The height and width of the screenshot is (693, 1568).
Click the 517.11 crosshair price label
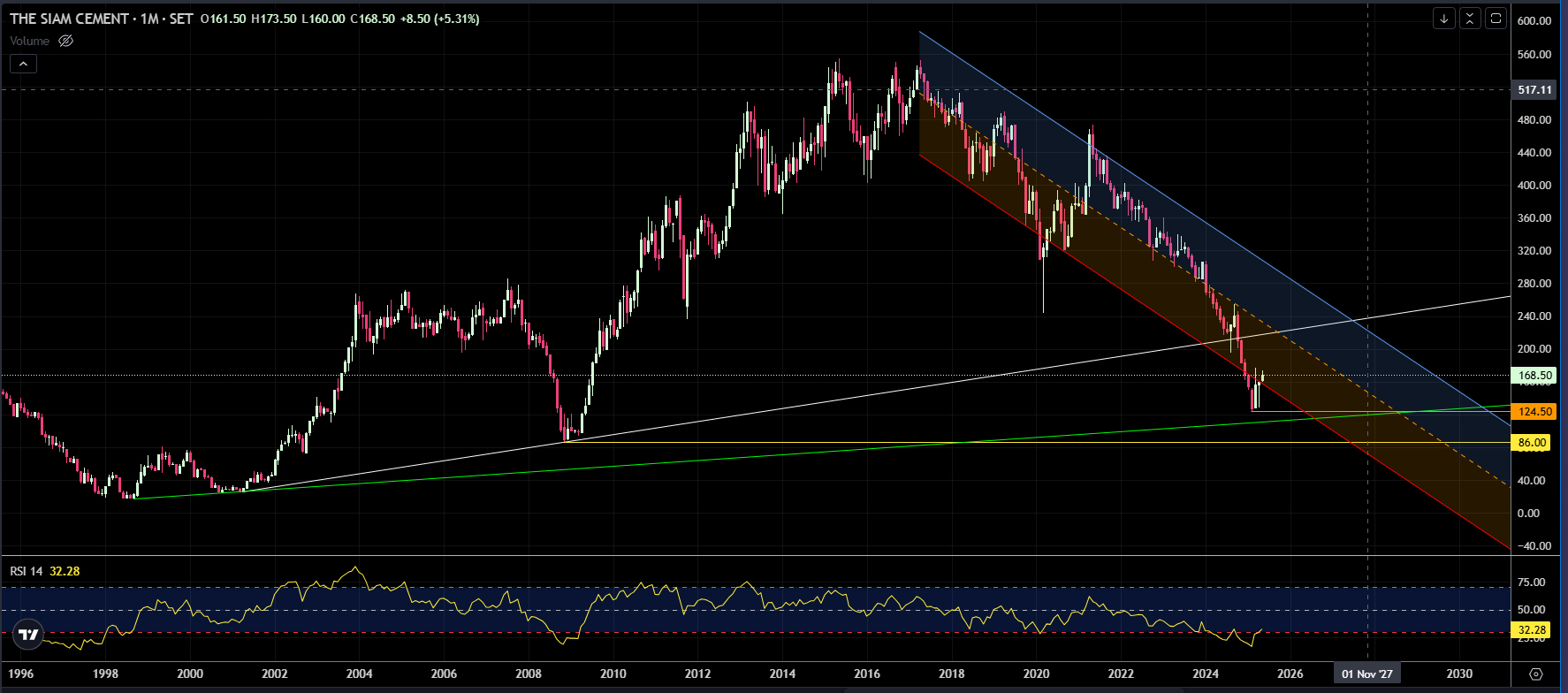1534,89
